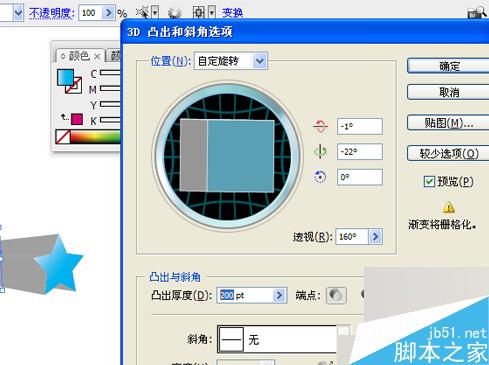This screenshot has height=365, width=489.
Task: Open the 凸出厚度 depth slider arrow
Action: coord(279,295)
